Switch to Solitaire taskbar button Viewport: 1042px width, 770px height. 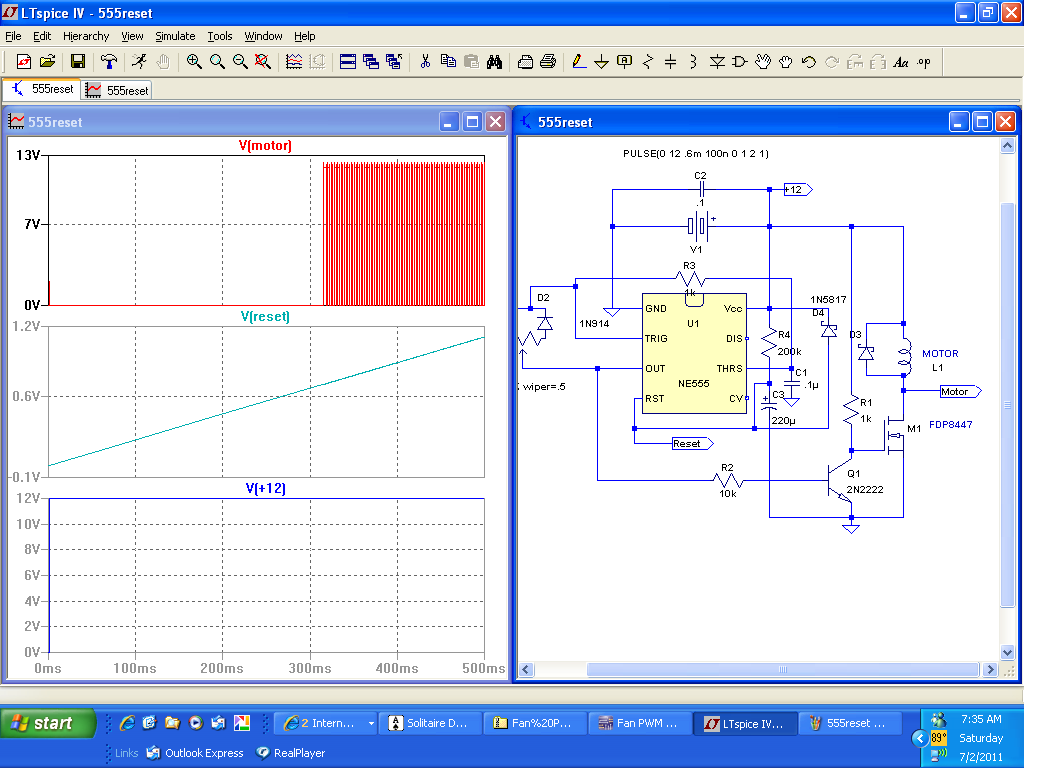tap(430, 723)
